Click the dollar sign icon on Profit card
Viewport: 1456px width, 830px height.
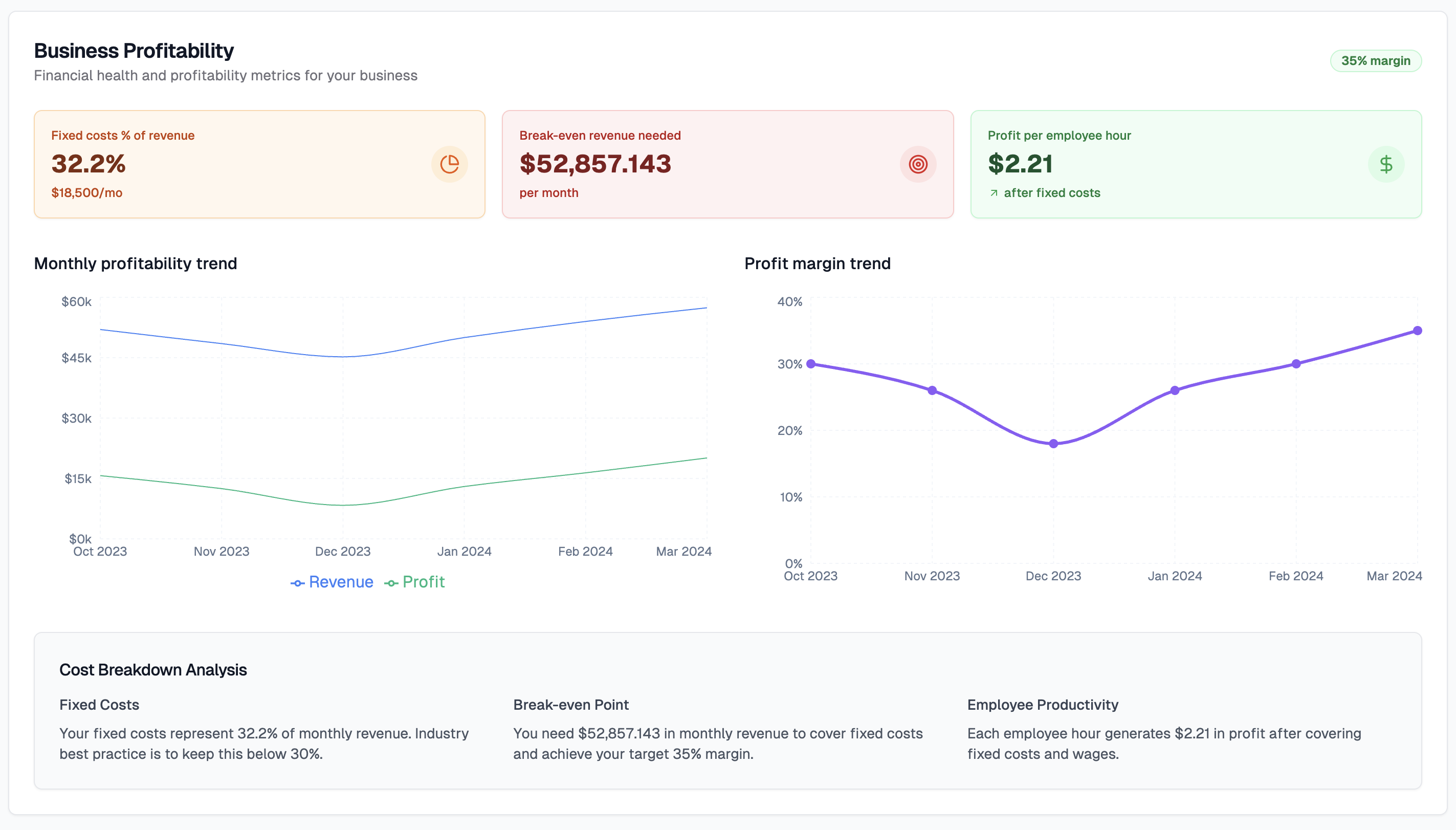point(1386,164)
